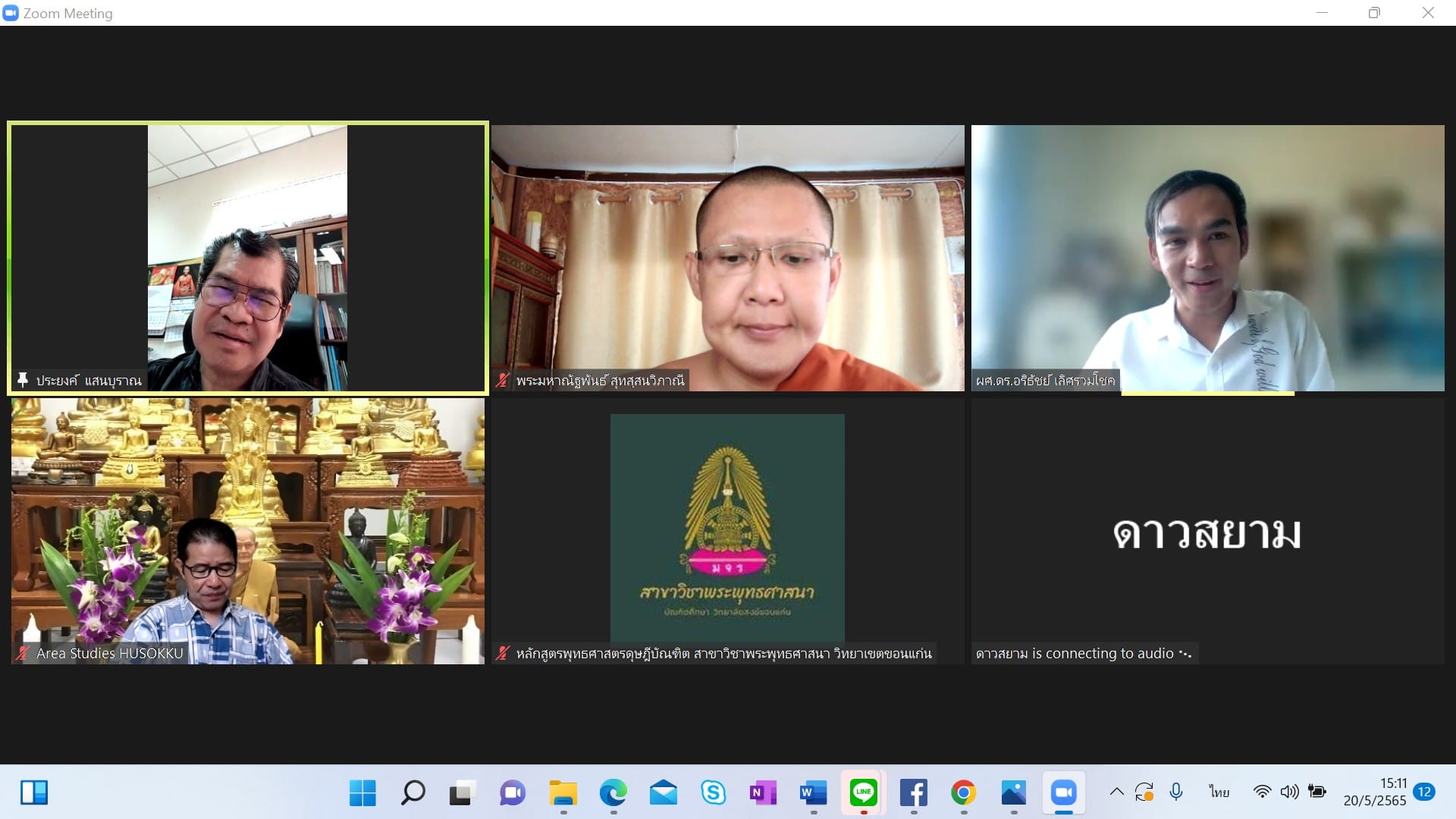Switch to Microsoft Word in taskbar
This screenshot has height=819, width=1456.
pos(813,792)
